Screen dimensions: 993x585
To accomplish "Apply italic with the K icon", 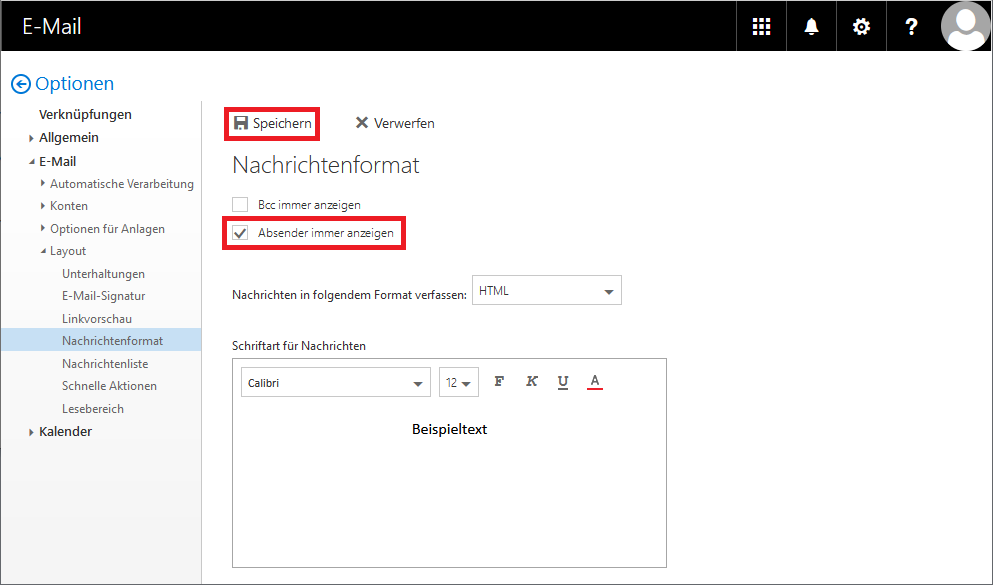I will [531, 381].
